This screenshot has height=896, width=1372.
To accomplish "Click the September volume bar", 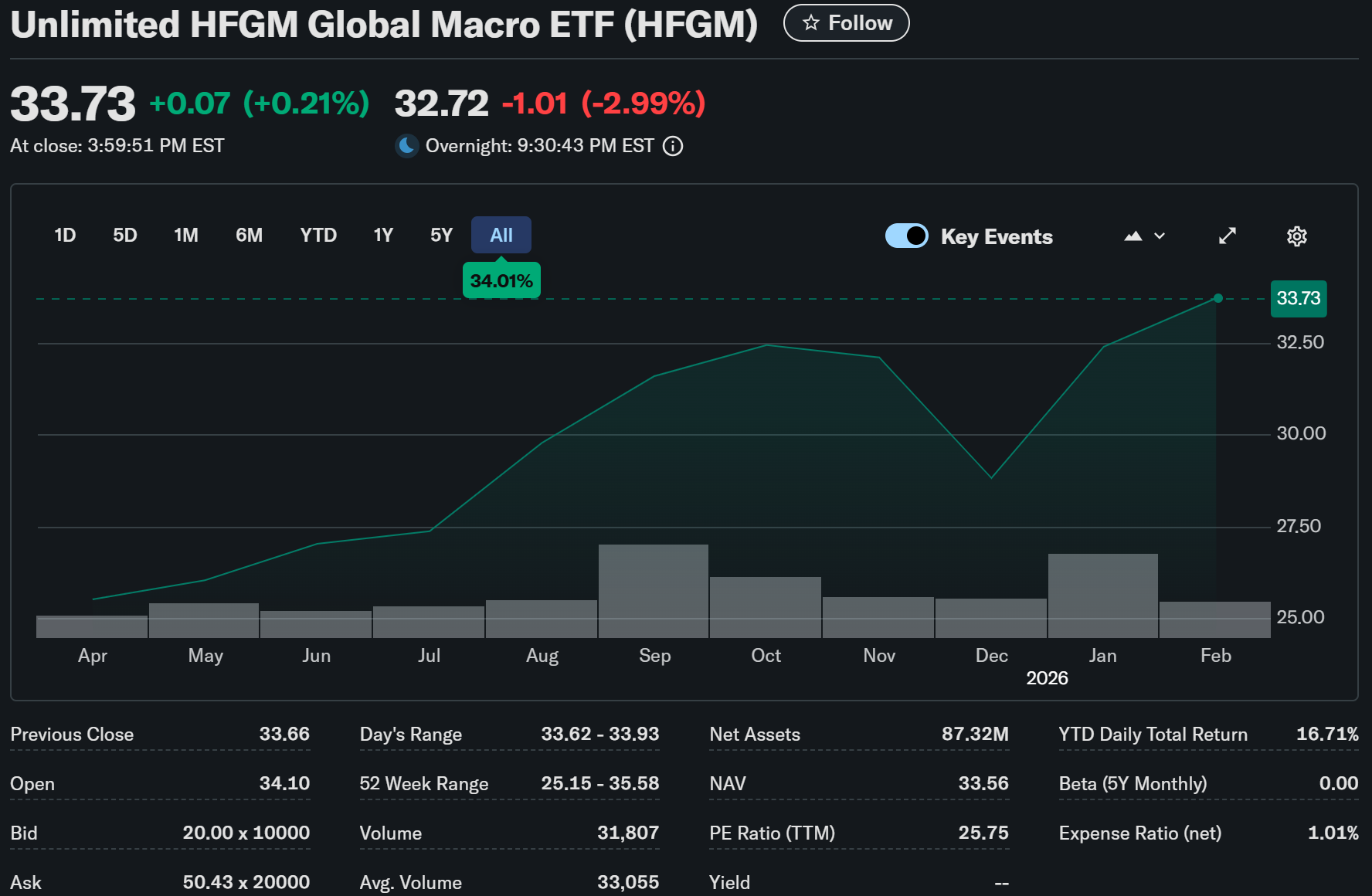I will point(654,591).
